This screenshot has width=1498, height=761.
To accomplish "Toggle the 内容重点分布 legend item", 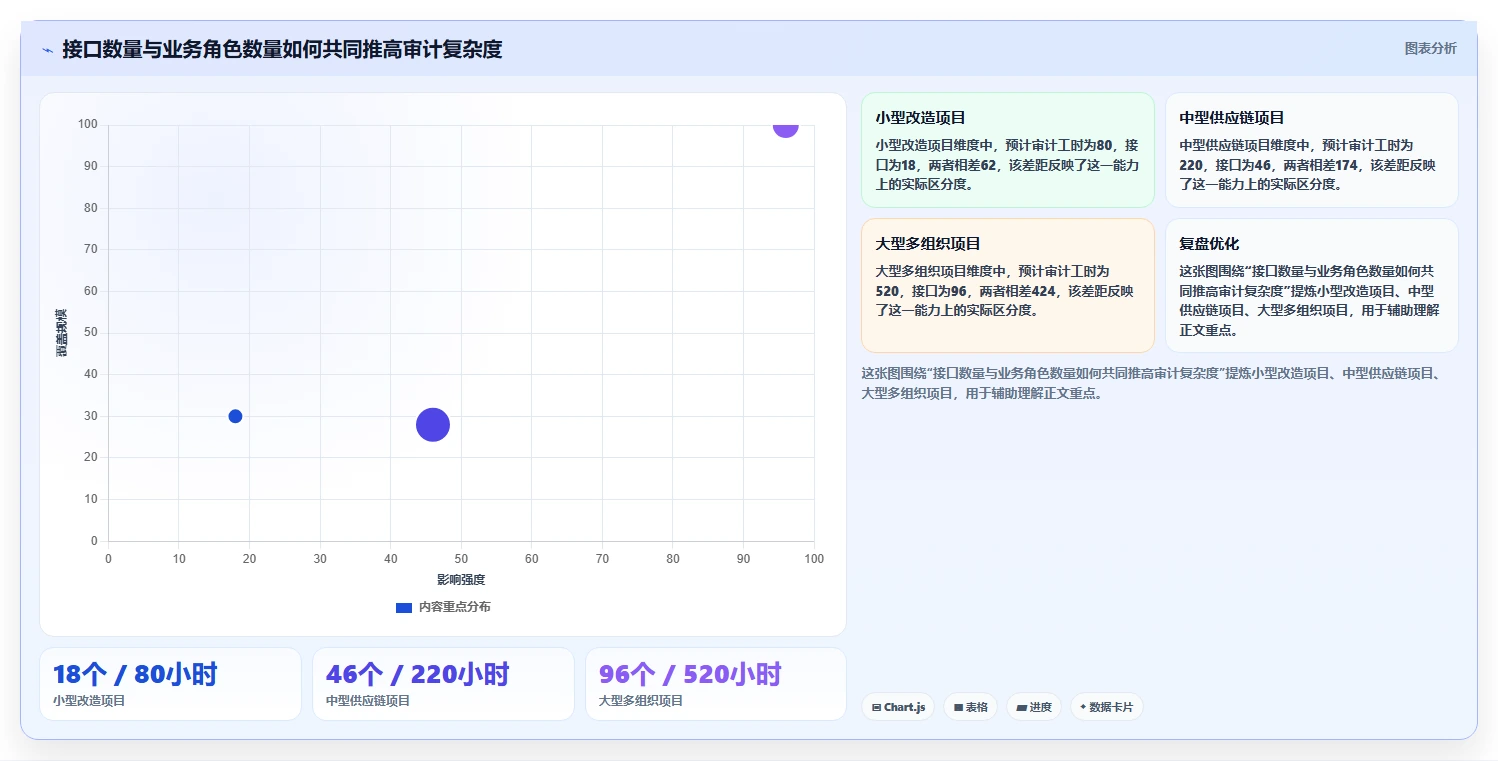I will pos(443,607).
